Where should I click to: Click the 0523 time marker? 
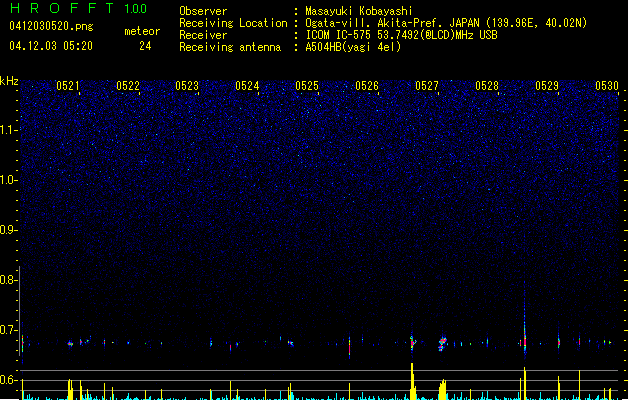coord(187,85)
